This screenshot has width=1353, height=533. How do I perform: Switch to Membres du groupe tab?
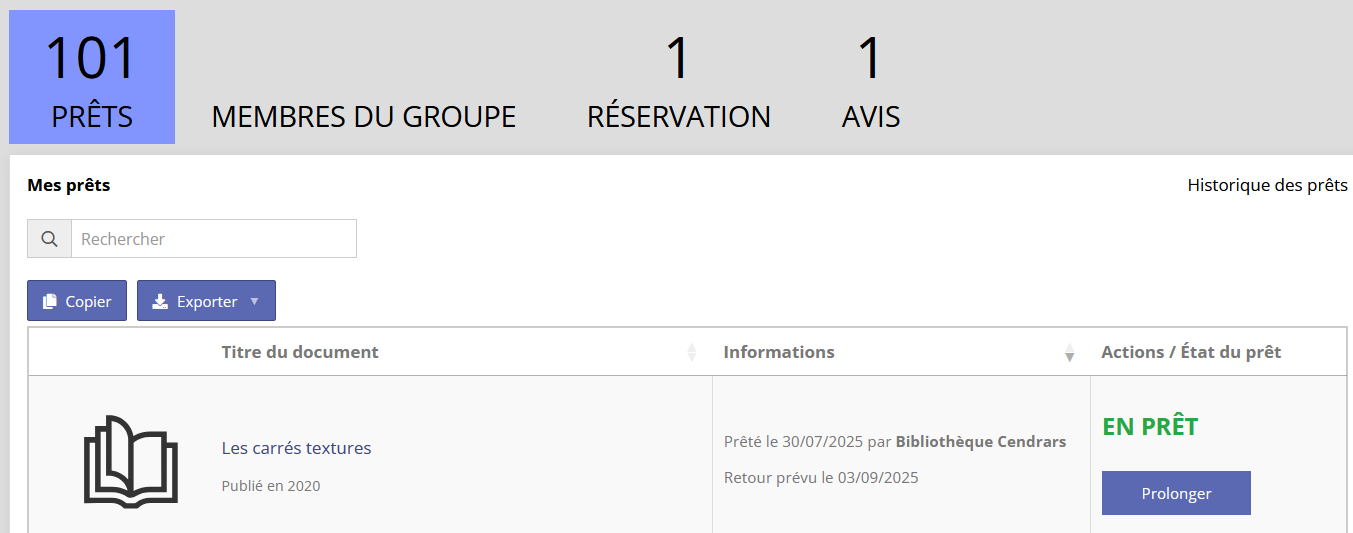tap(363, 116)
